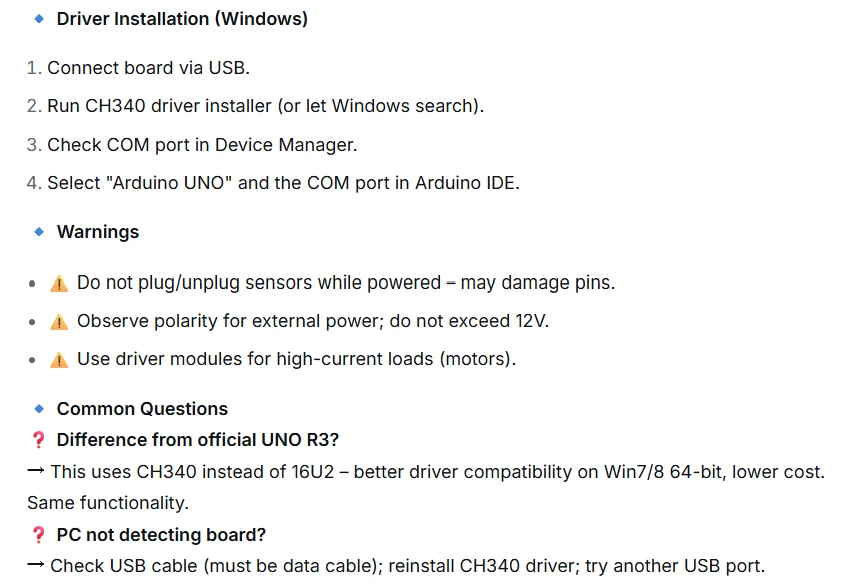The height and width of the screenshot is (587, 852).
Task: Click step 'Check COM port in Device Manager'
Action: [x=202, y=145]
